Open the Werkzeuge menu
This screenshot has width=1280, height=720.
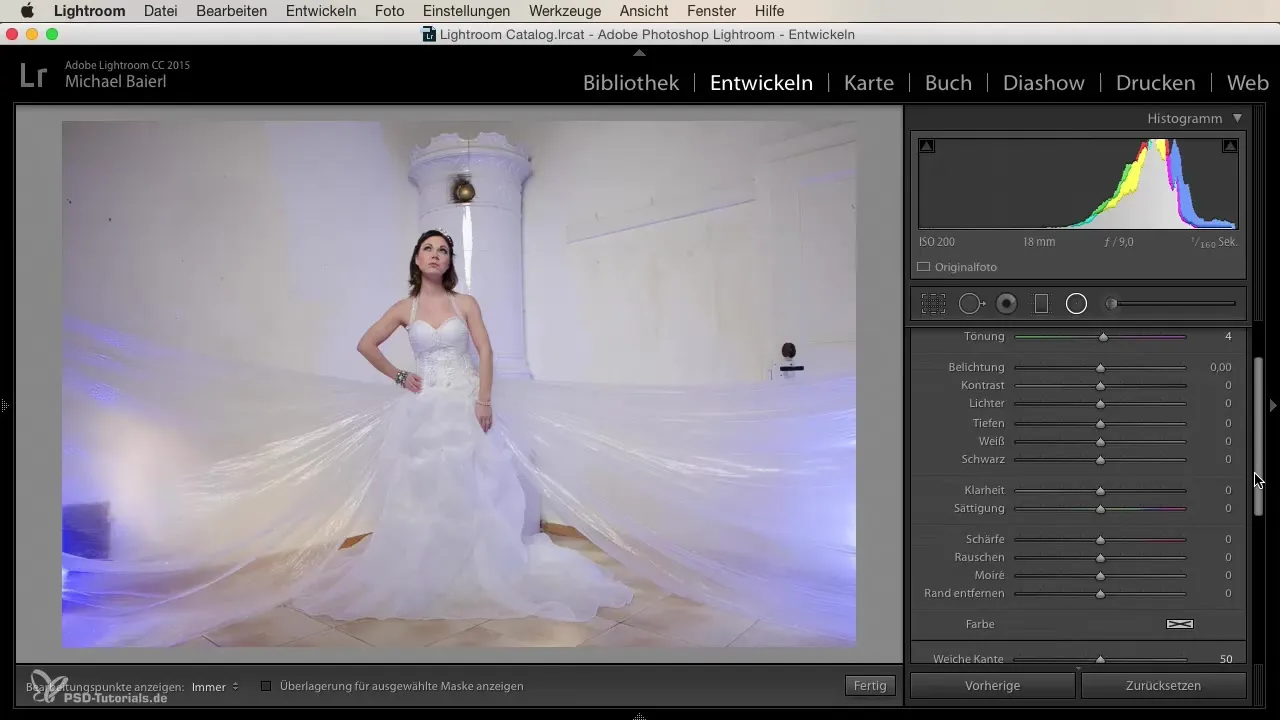pos(565,11)
